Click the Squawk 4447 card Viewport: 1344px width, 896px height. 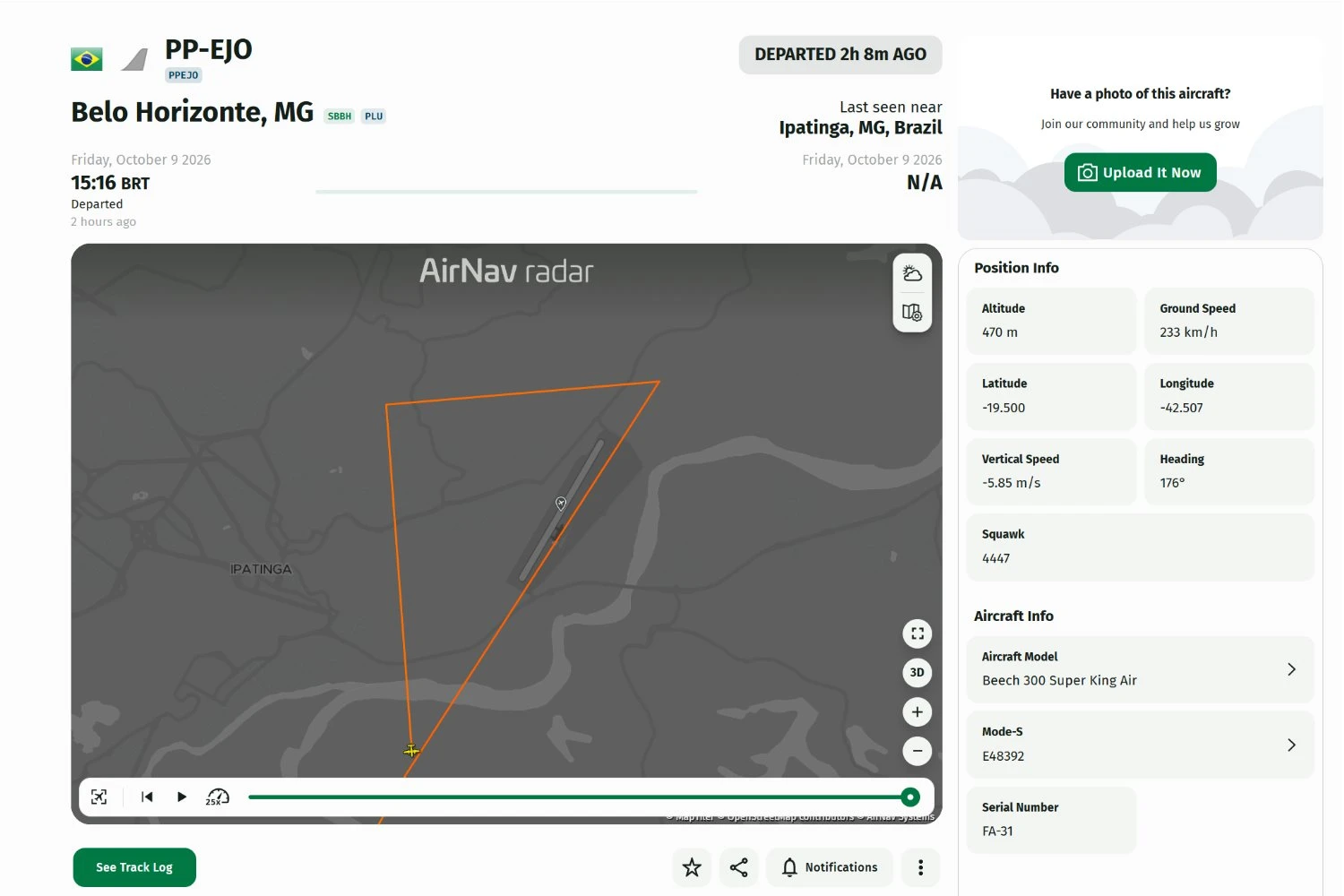(1140, 547)
